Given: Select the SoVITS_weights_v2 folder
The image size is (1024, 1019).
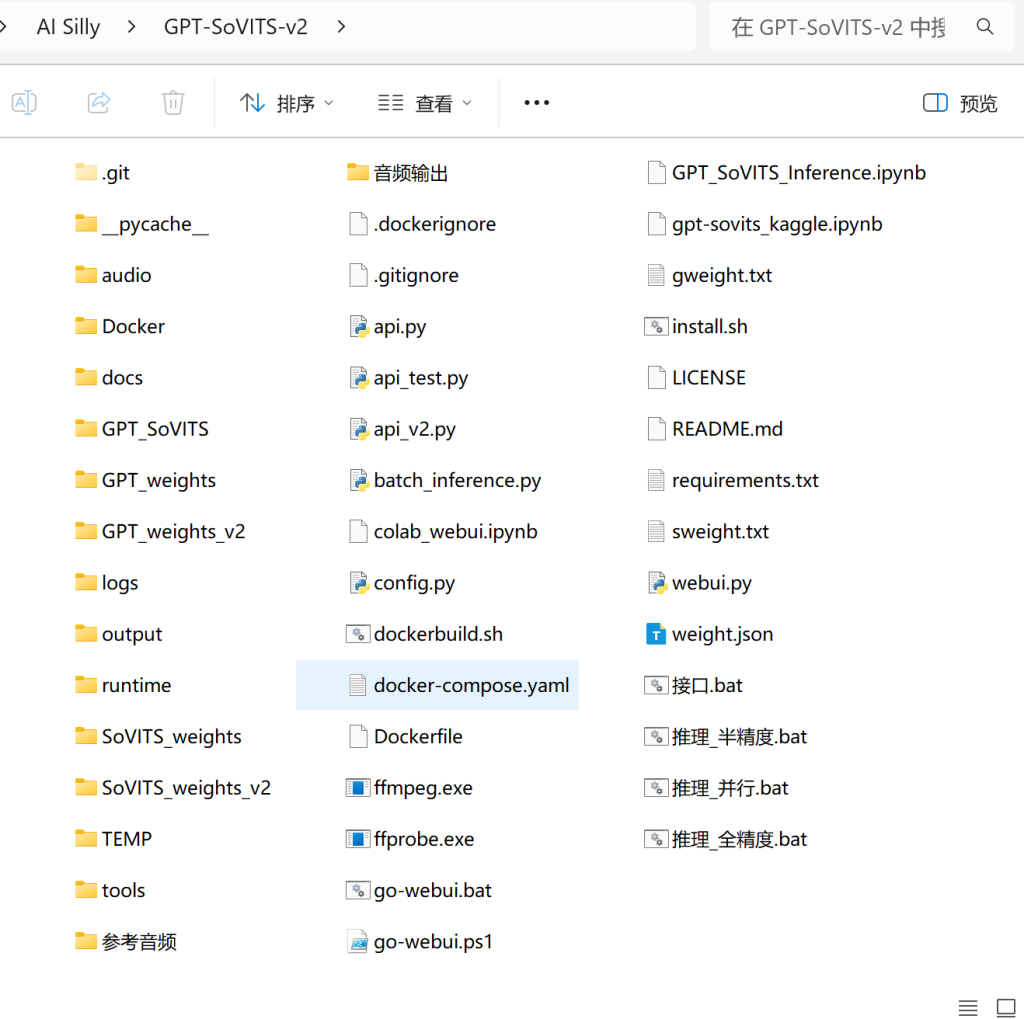Looking at the screenshot, I should (173, 788).
